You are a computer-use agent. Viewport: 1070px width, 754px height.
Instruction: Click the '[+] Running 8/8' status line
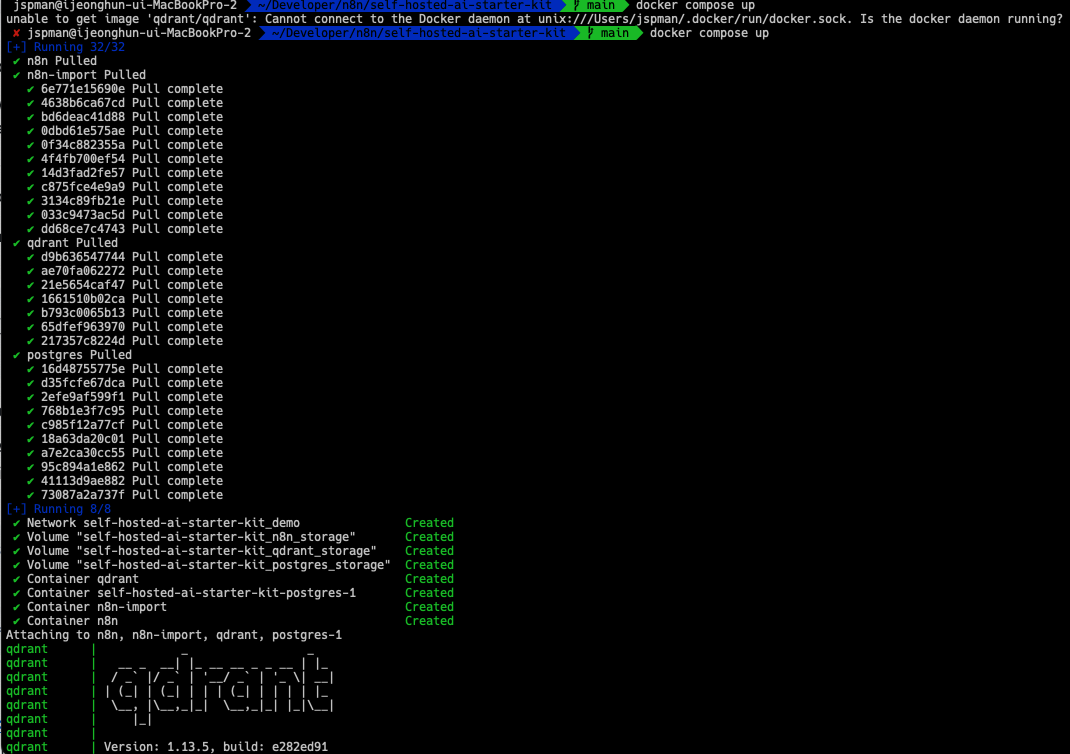pos(58,509)
